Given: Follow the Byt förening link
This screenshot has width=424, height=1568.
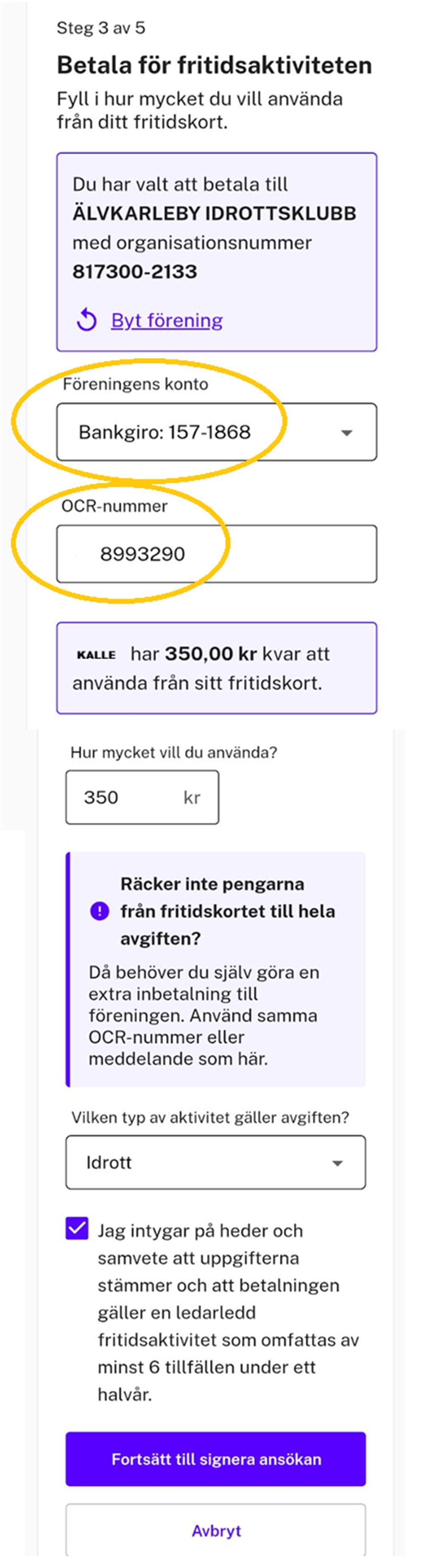Looking at the screenshot, I should pyautogui.click(x=167, y=320).
